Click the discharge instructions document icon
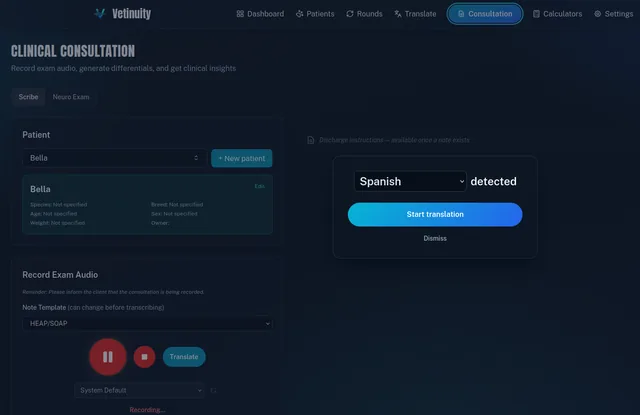This screenshot has width=640, height=415. pyautogui.click(x=311, y=140)
